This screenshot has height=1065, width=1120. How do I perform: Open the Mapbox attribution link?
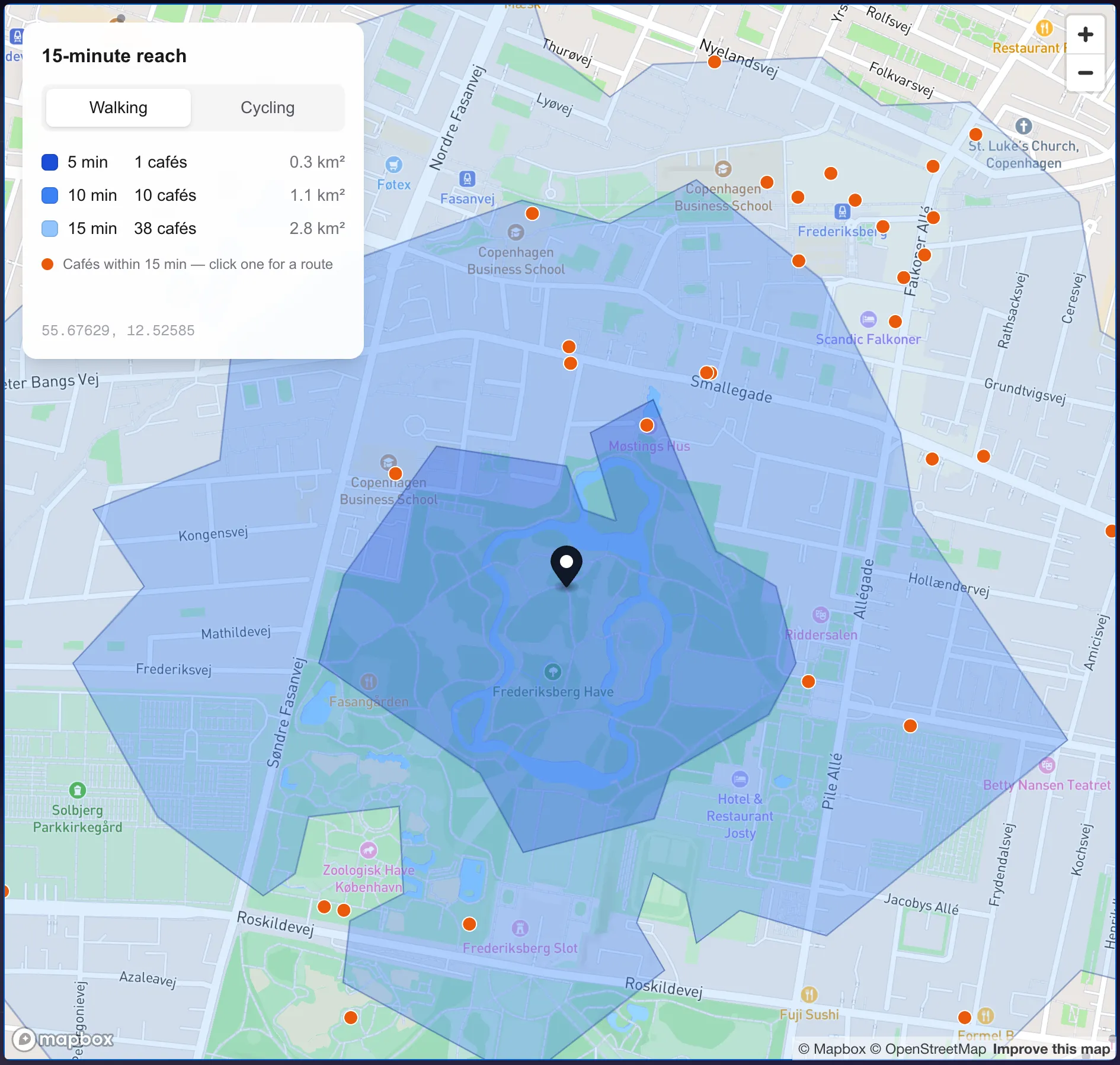tap(832, 1049)
